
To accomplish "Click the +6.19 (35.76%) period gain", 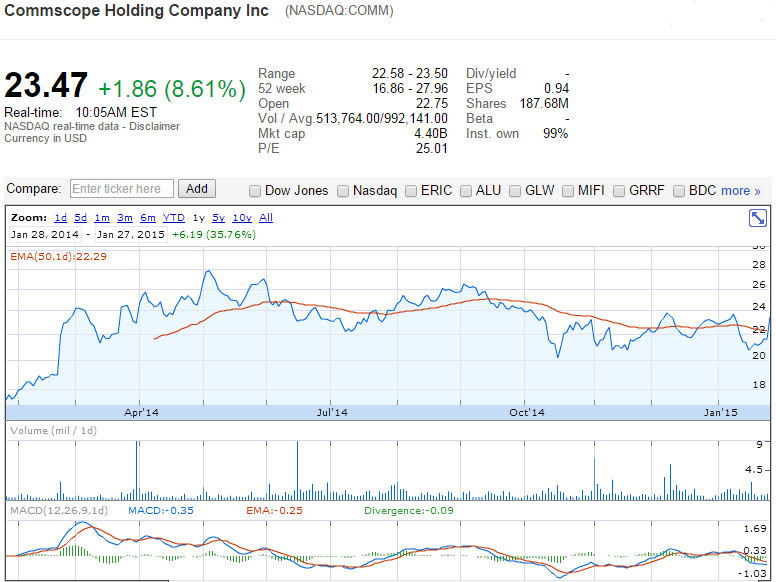I will tap(214, 235).
